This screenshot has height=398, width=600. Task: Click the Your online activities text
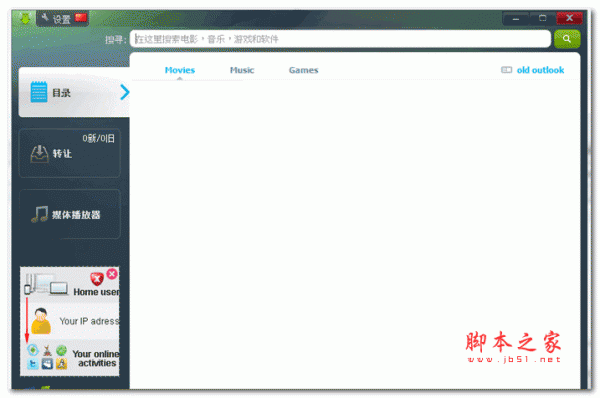pos(96,359)
